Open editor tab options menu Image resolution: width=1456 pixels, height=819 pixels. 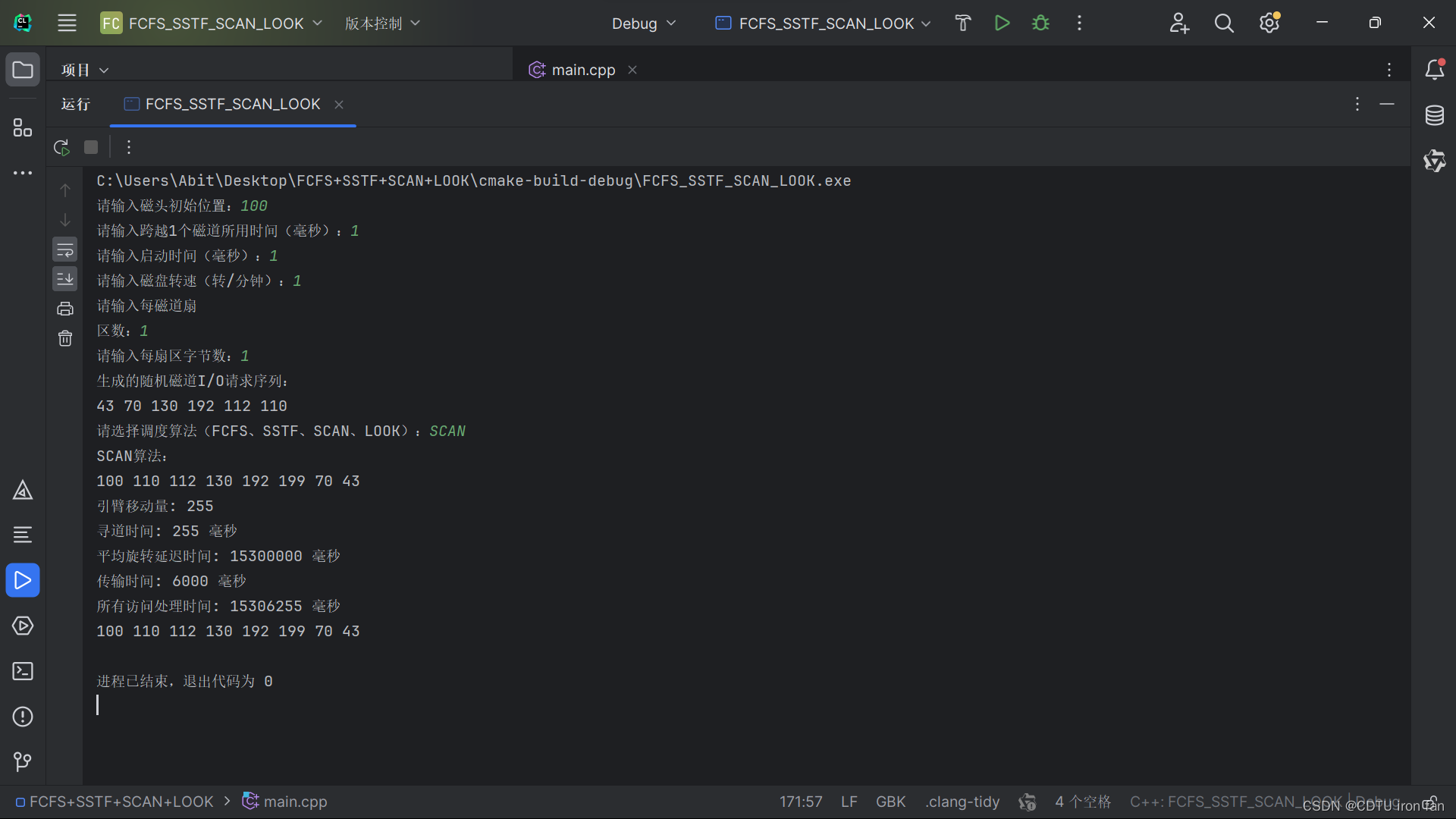tap(1389, 70)
